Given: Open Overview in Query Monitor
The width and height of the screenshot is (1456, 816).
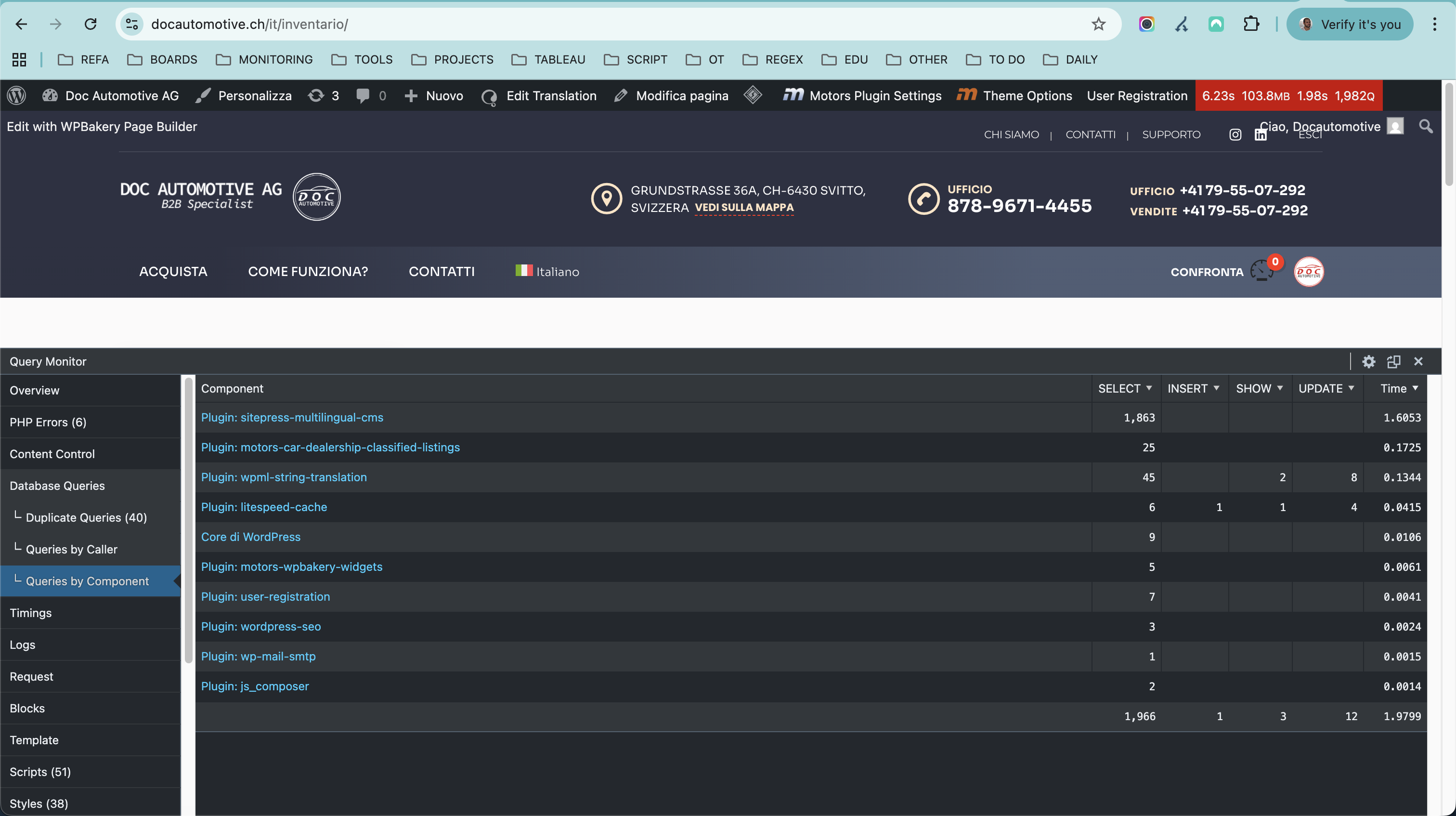Looking at the screenshot, I should click(x=91, y=390).
